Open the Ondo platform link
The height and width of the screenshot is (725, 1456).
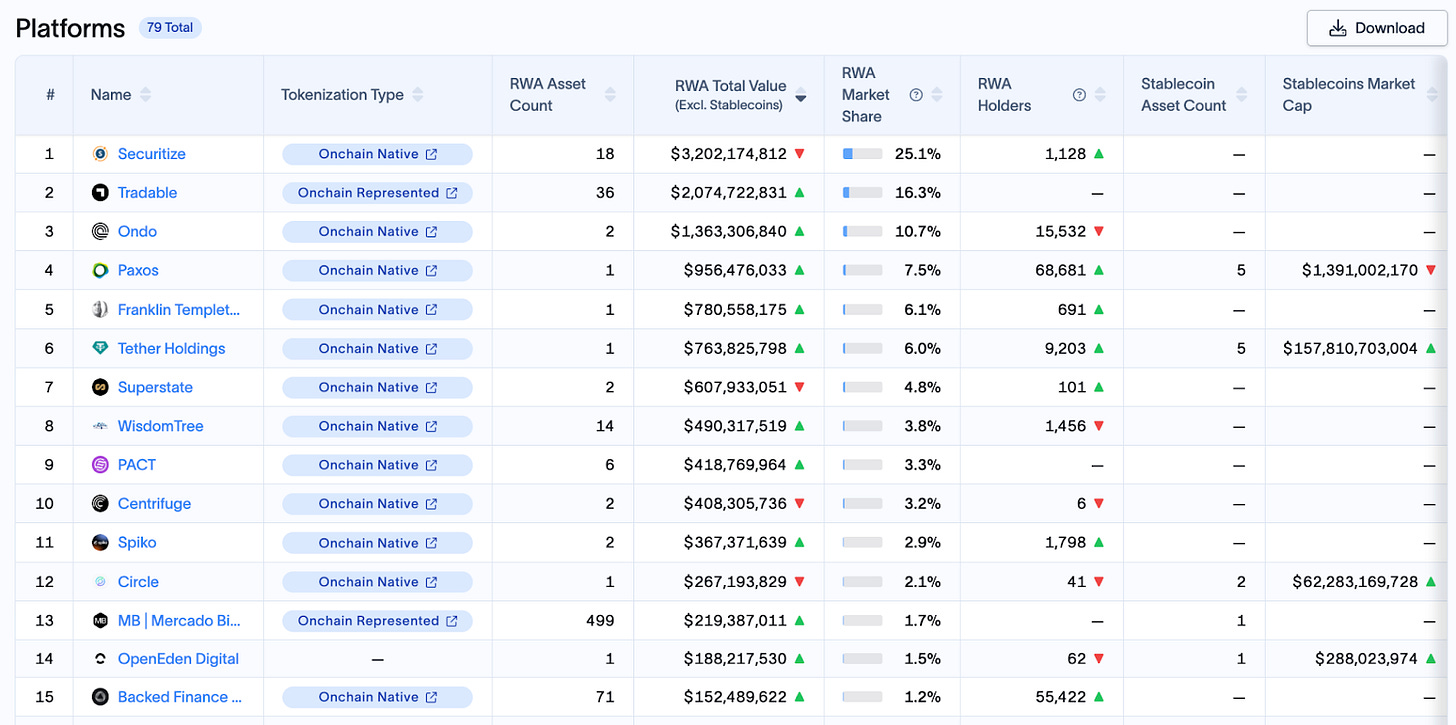[x=137, y=232]
